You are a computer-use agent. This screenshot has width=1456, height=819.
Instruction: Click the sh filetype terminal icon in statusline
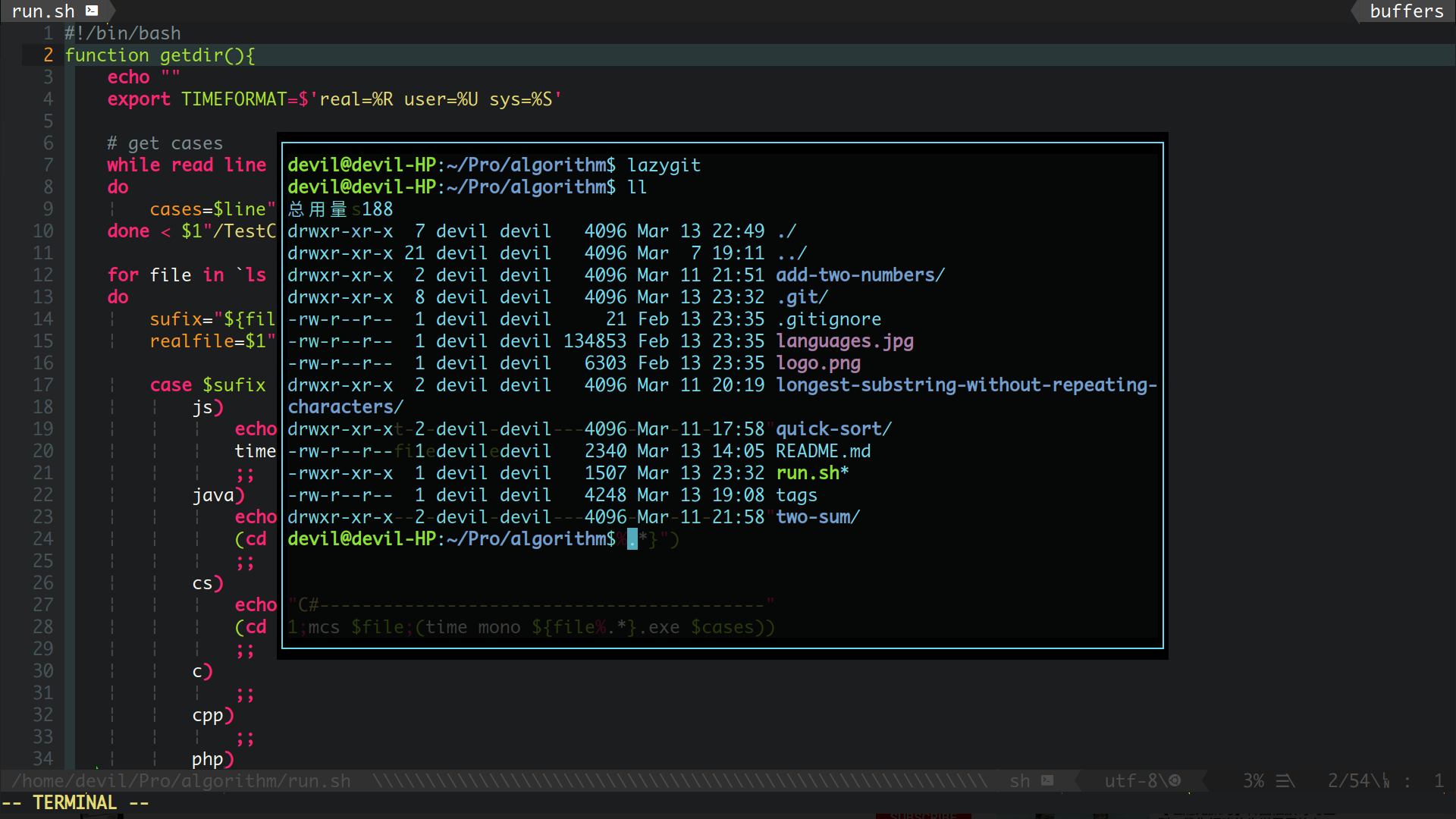tap(1047, 780)
